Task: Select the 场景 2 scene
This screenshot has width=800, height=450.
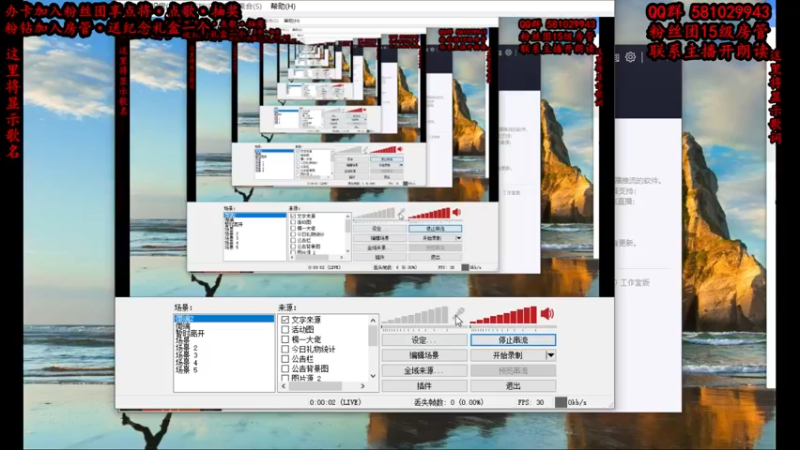Action: point(186,348)
